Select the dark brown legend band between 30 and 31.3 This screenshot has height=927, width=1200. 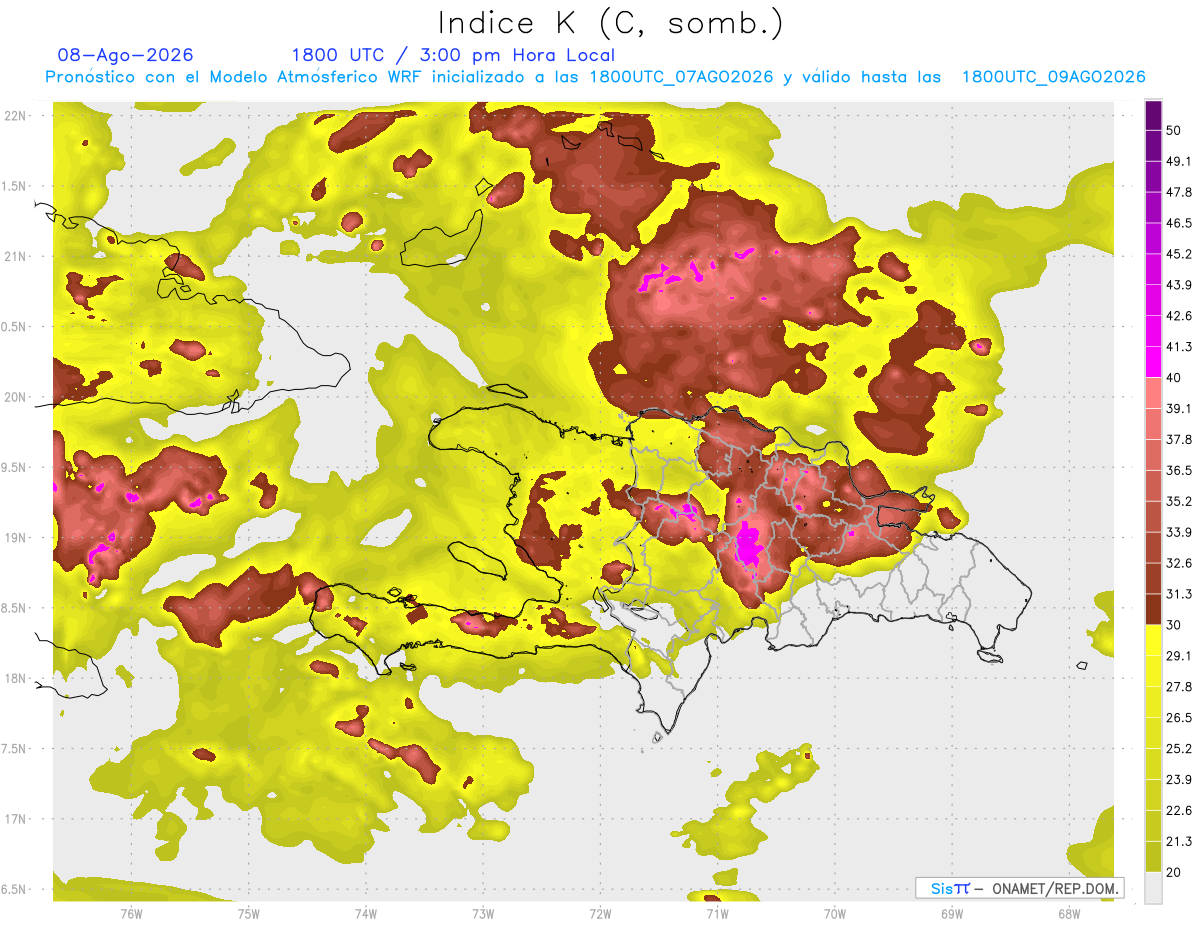point(1153,609)
